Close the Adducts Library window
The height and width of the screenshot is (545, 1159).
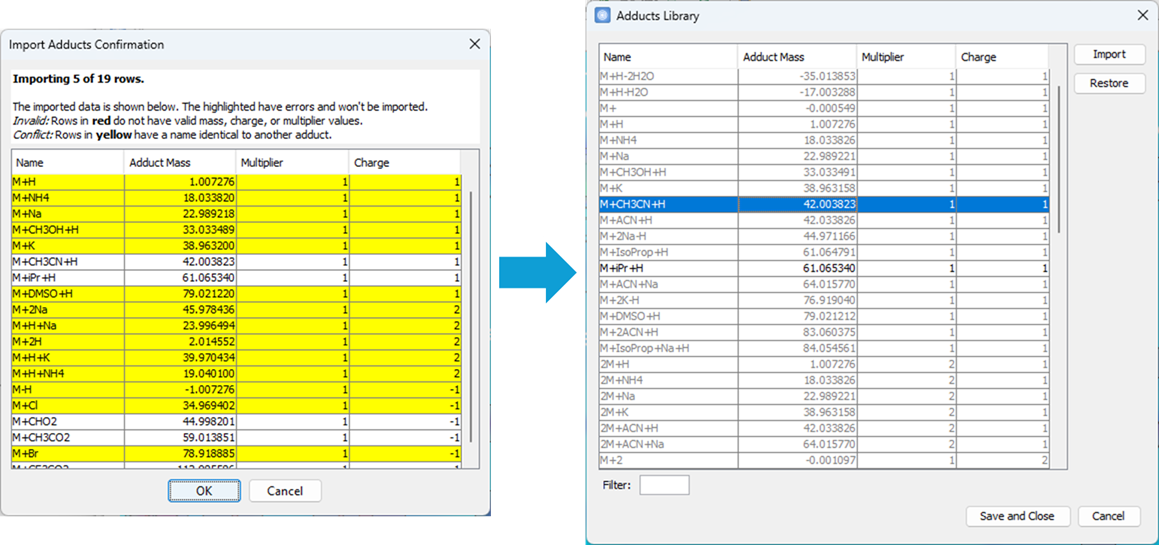click(x=1142, y=16)
